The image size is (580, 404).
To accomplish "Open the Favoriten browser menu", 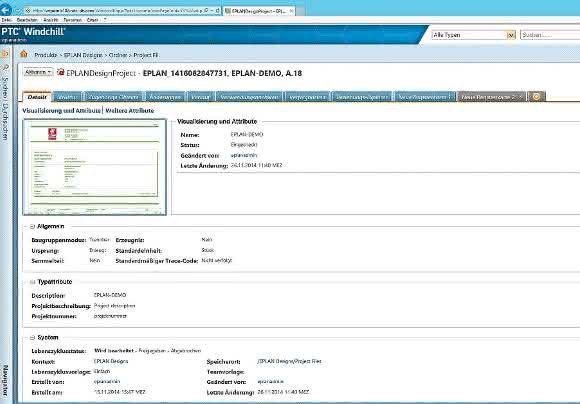I will point(72,20).
